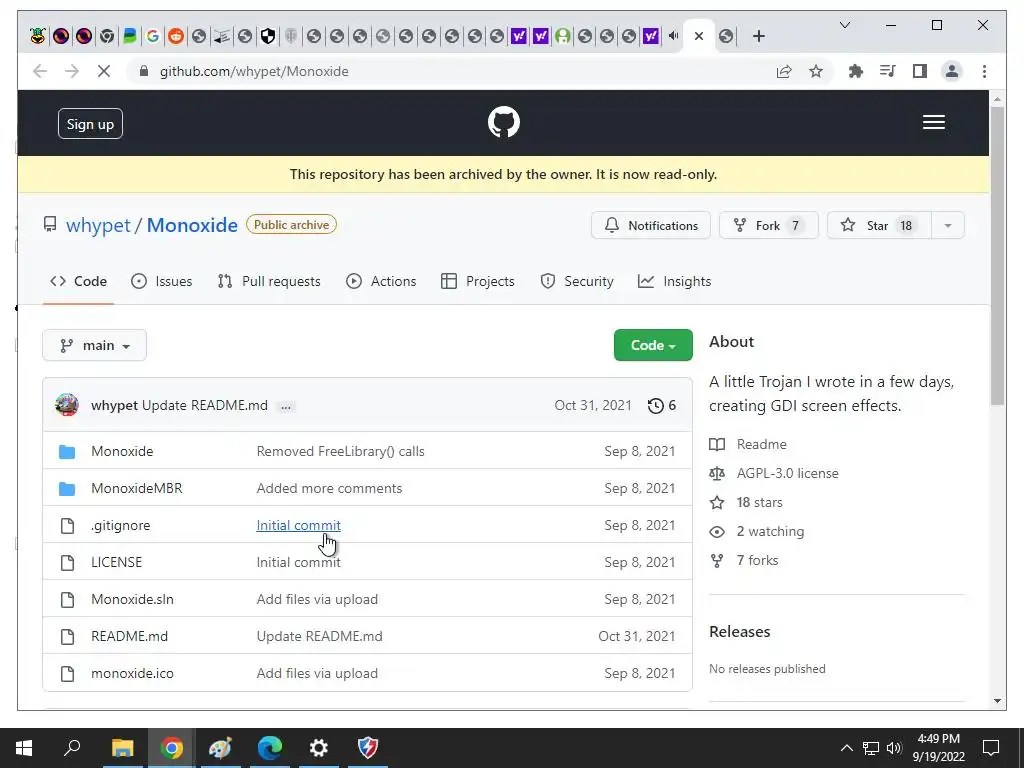This screenshot has height=768, width=1024.
Task: Open the Windows Start menu
Action: 24,748
